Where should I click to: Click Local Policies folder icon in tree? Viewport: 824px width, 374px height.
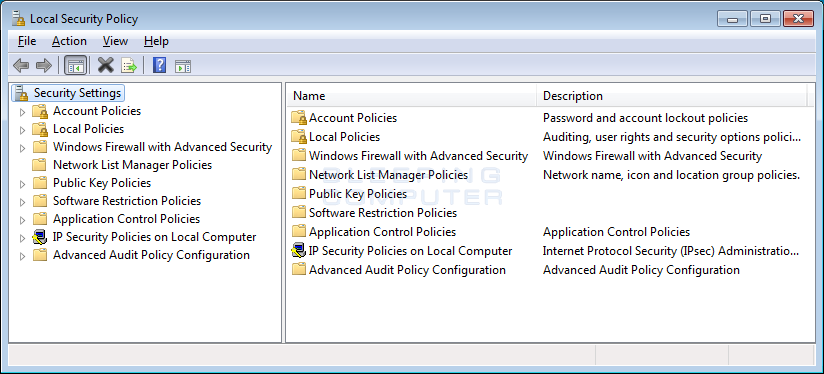click(40, 129)
